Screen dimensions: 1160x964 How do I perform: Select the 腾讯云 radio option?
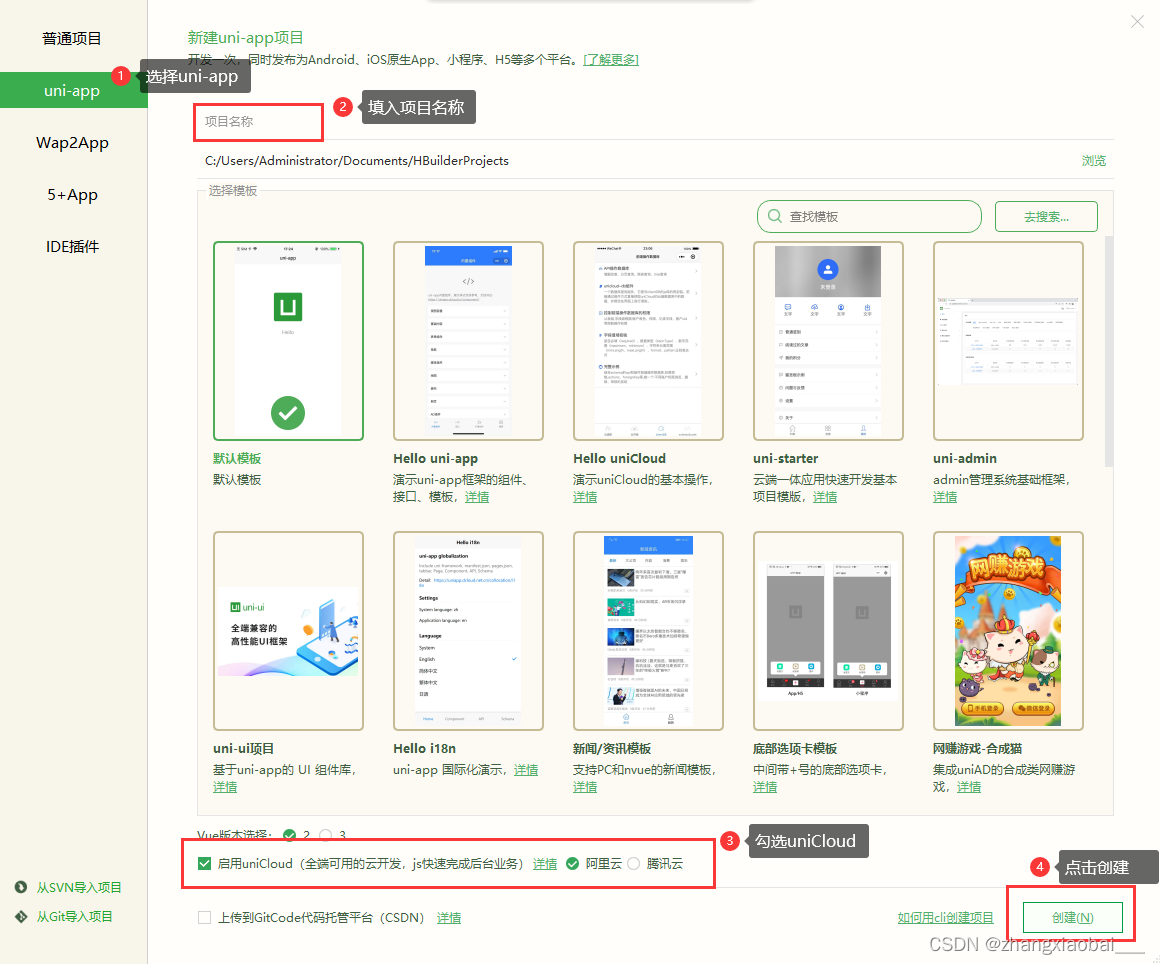point(633,863)
